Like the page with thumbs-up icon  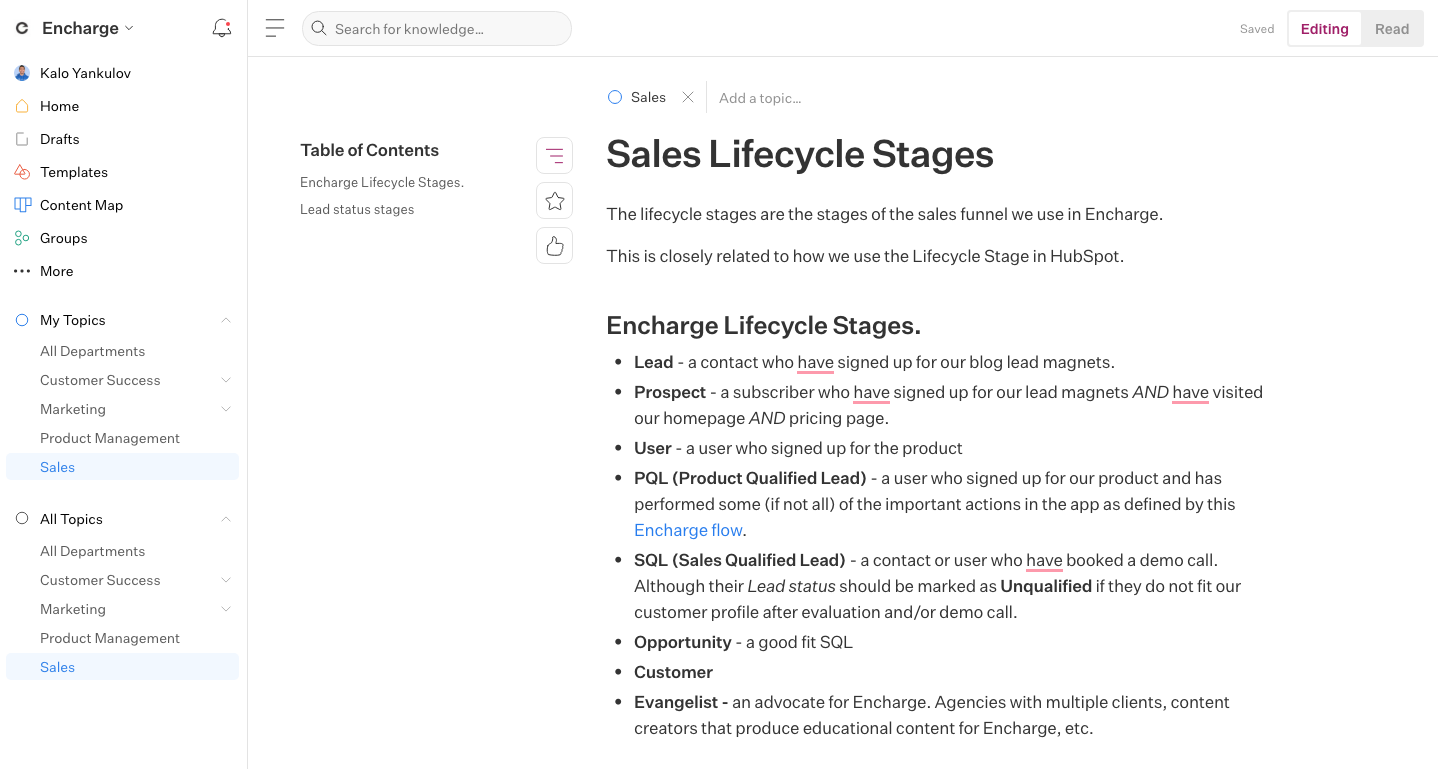[555, 245]
